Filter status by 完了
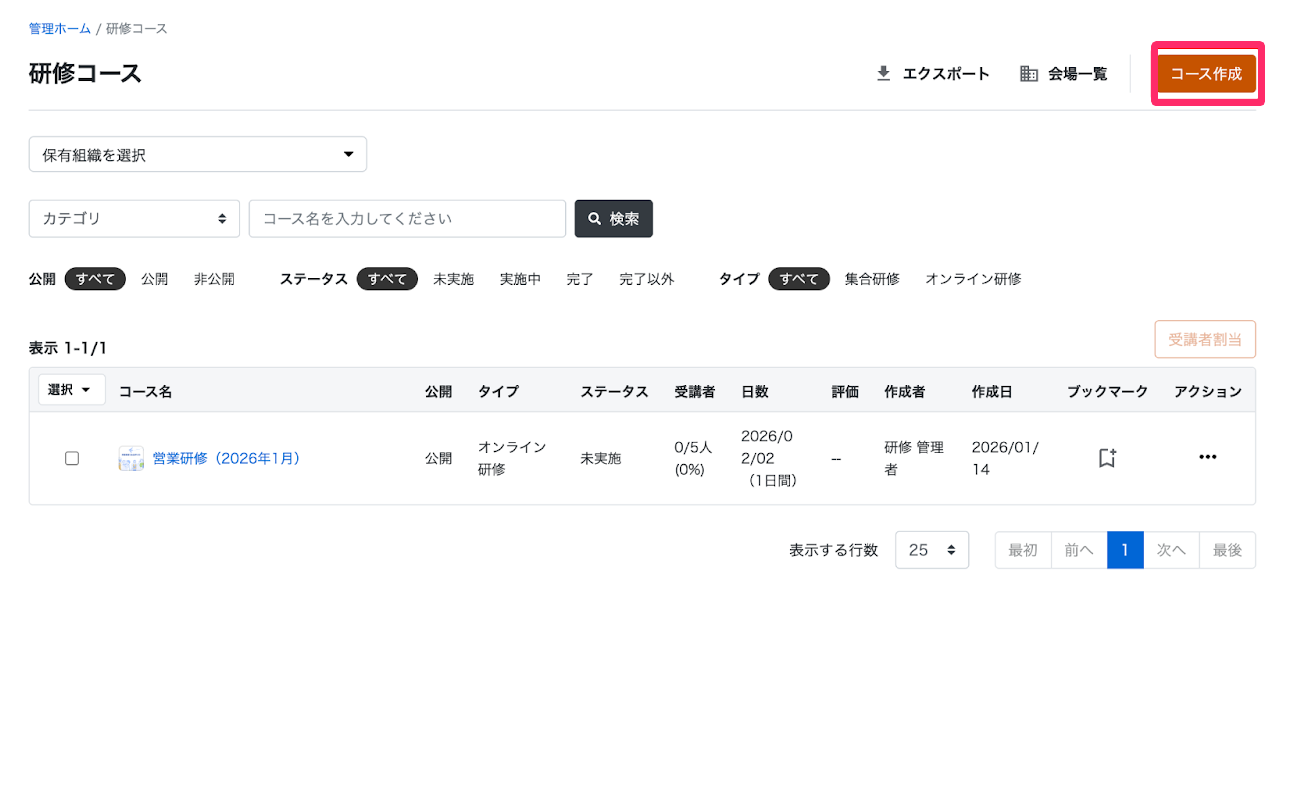 (580, 279)
